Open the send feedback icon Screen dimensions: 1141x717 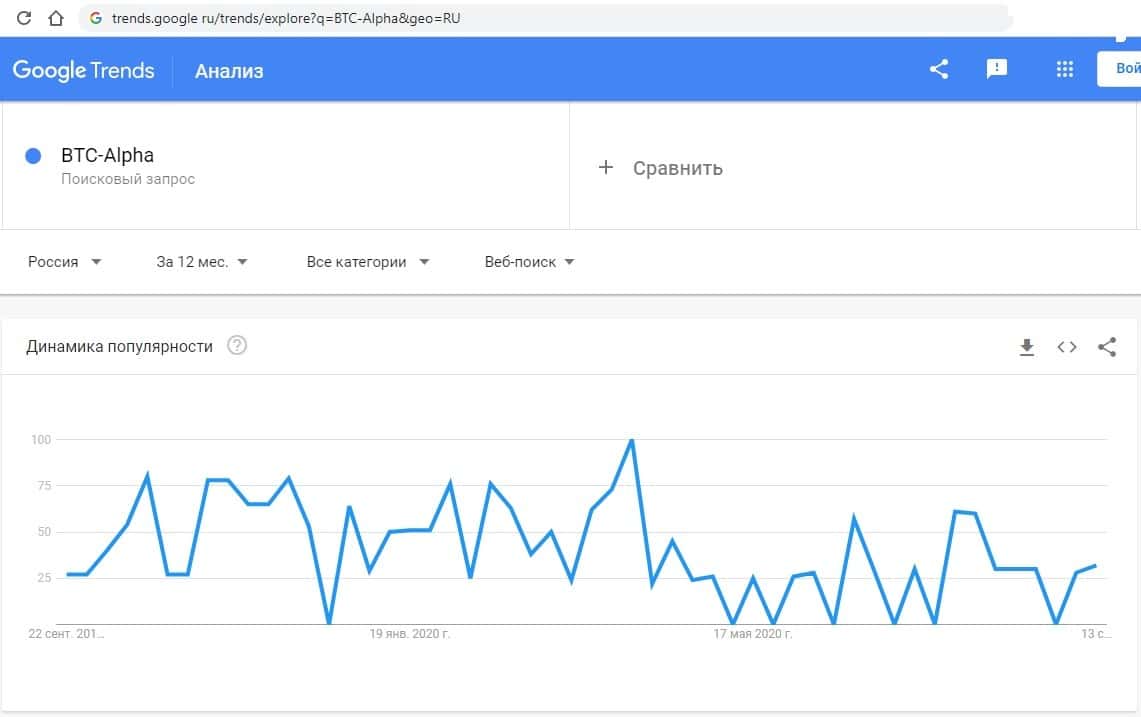[x=996, y=69]
